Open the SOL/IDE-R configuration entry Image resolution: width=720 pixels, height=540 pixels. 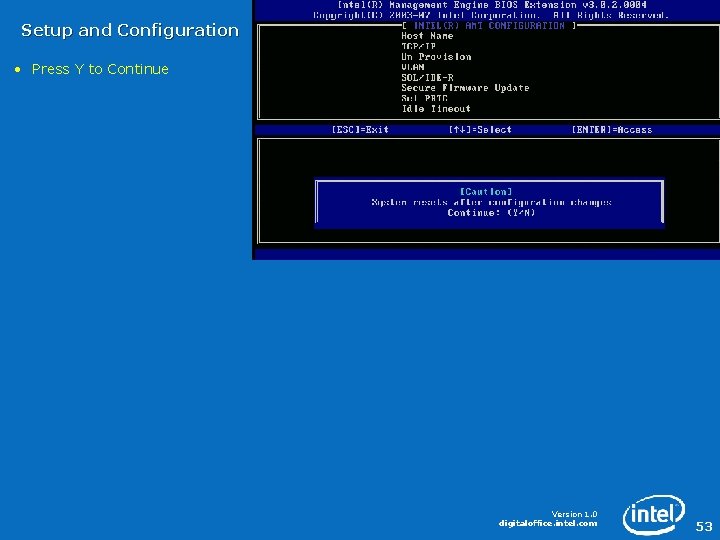coord(427,78)
